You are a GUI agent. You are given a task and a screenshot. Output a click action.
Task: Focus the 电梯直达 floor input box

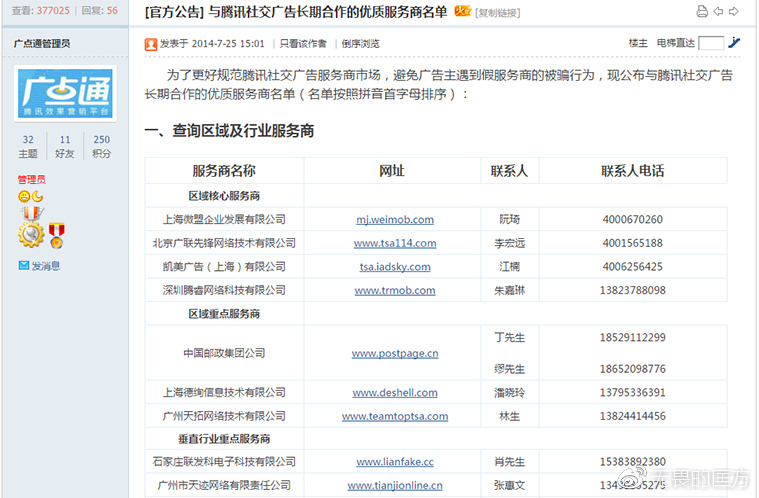click(711, 43)
